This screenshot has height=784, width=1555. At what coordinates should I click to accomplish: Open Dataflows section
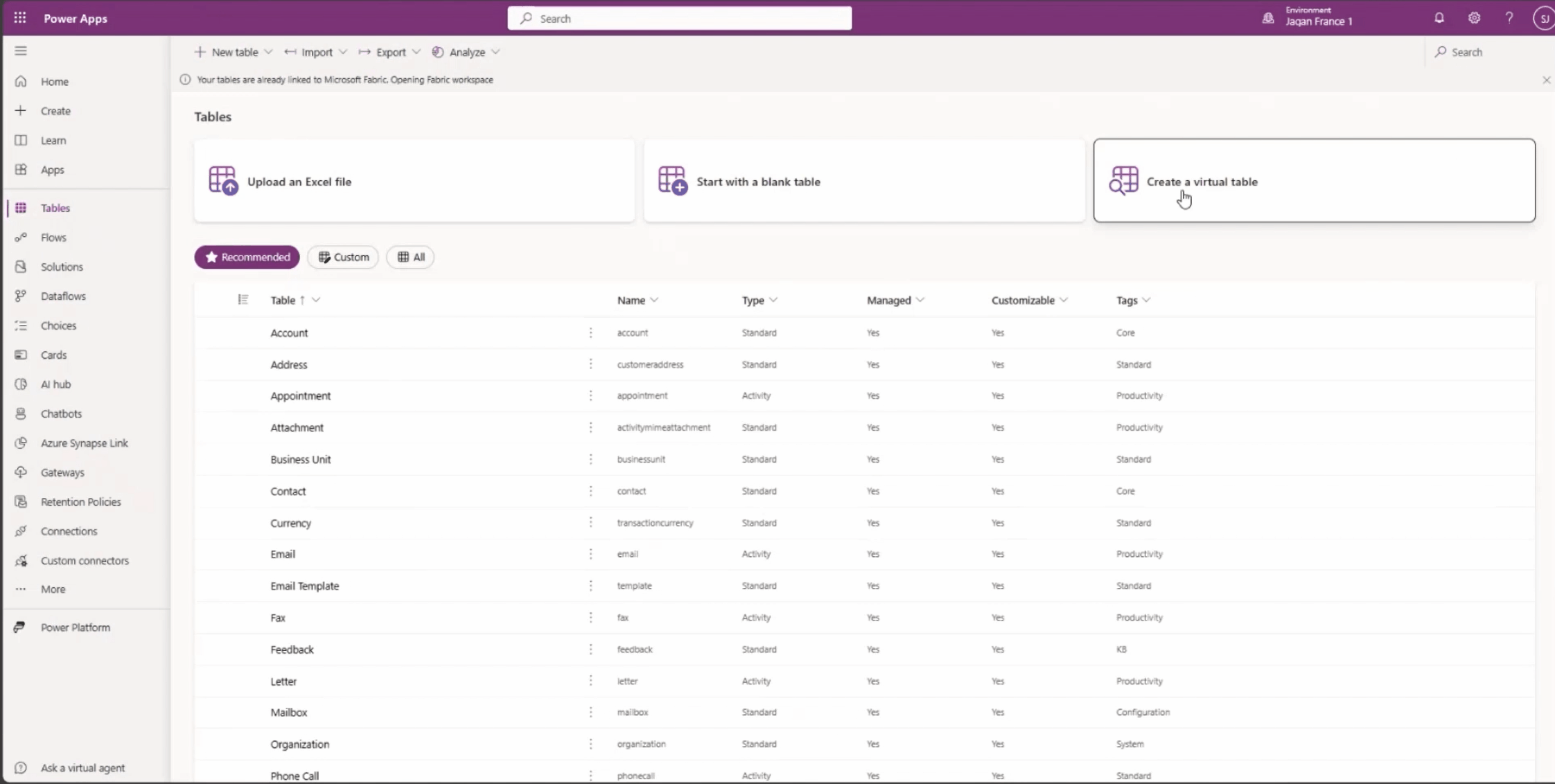coord(63,295)
